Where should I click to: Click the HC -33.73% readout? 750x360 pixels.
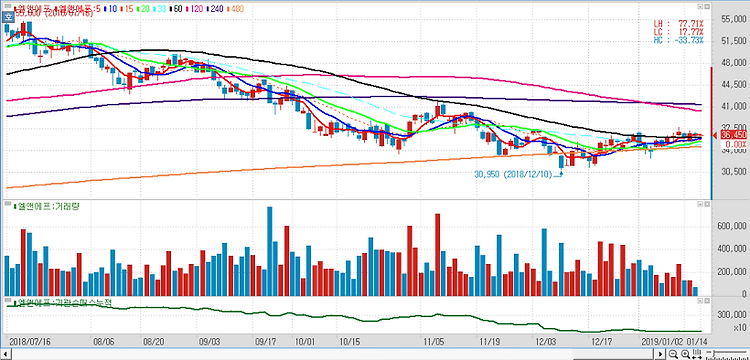(x=679, y=39)
